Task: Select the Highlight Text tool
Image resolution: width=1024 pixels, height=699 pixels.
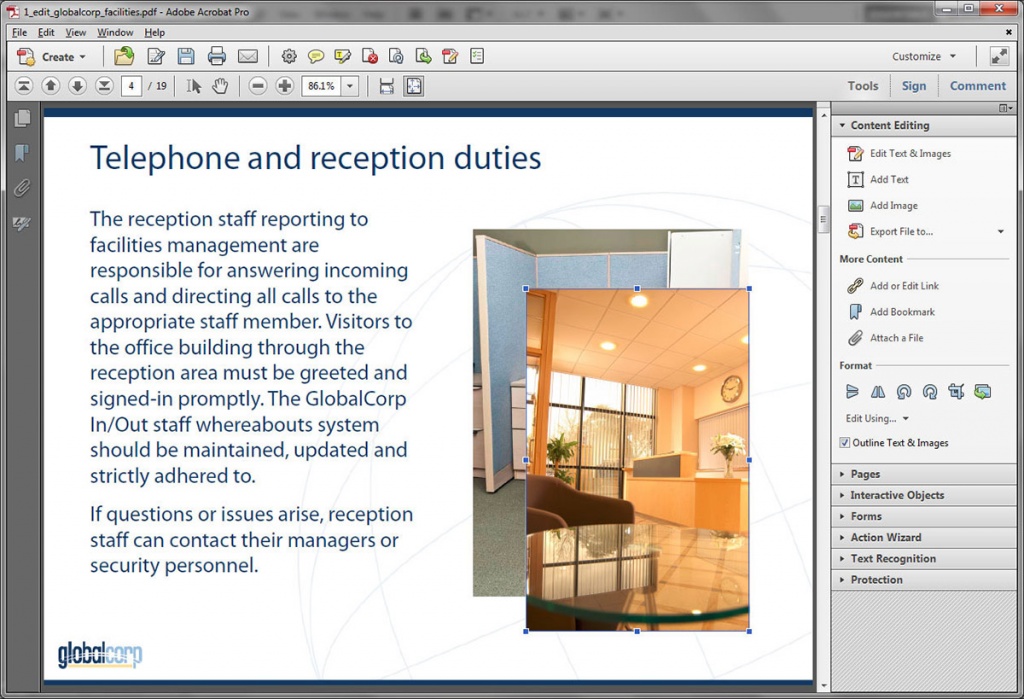Action: pos(342,57)
